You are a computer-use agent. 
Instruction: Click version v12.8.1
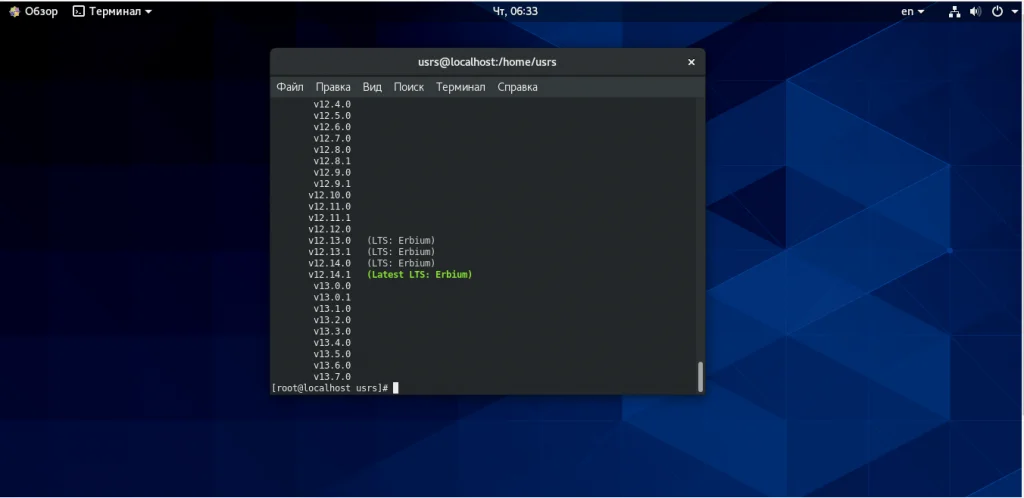click(332, 161)
